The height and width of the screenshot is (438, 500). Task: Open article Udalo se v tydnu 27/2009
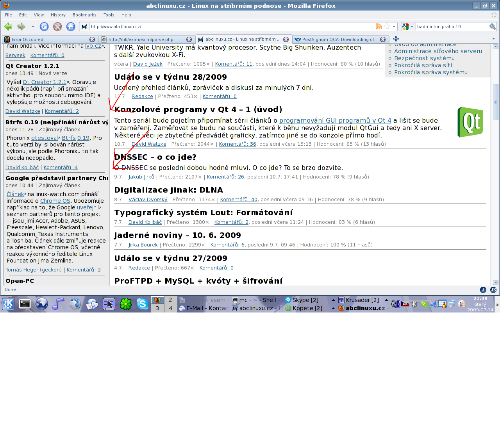tap(171, 258)
